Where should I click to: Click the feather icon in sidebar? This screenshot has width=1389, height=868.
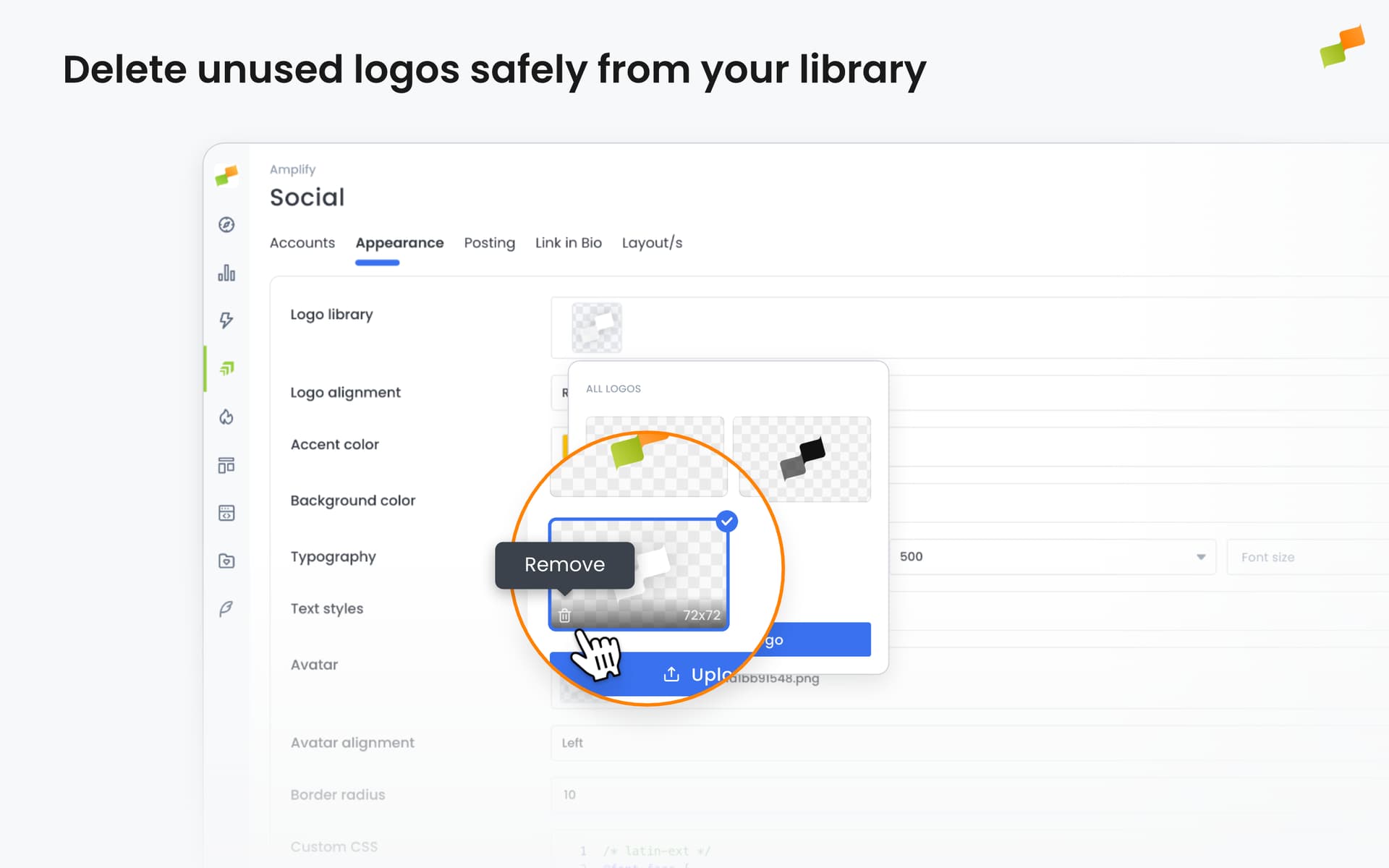click(x=226, y=609)
